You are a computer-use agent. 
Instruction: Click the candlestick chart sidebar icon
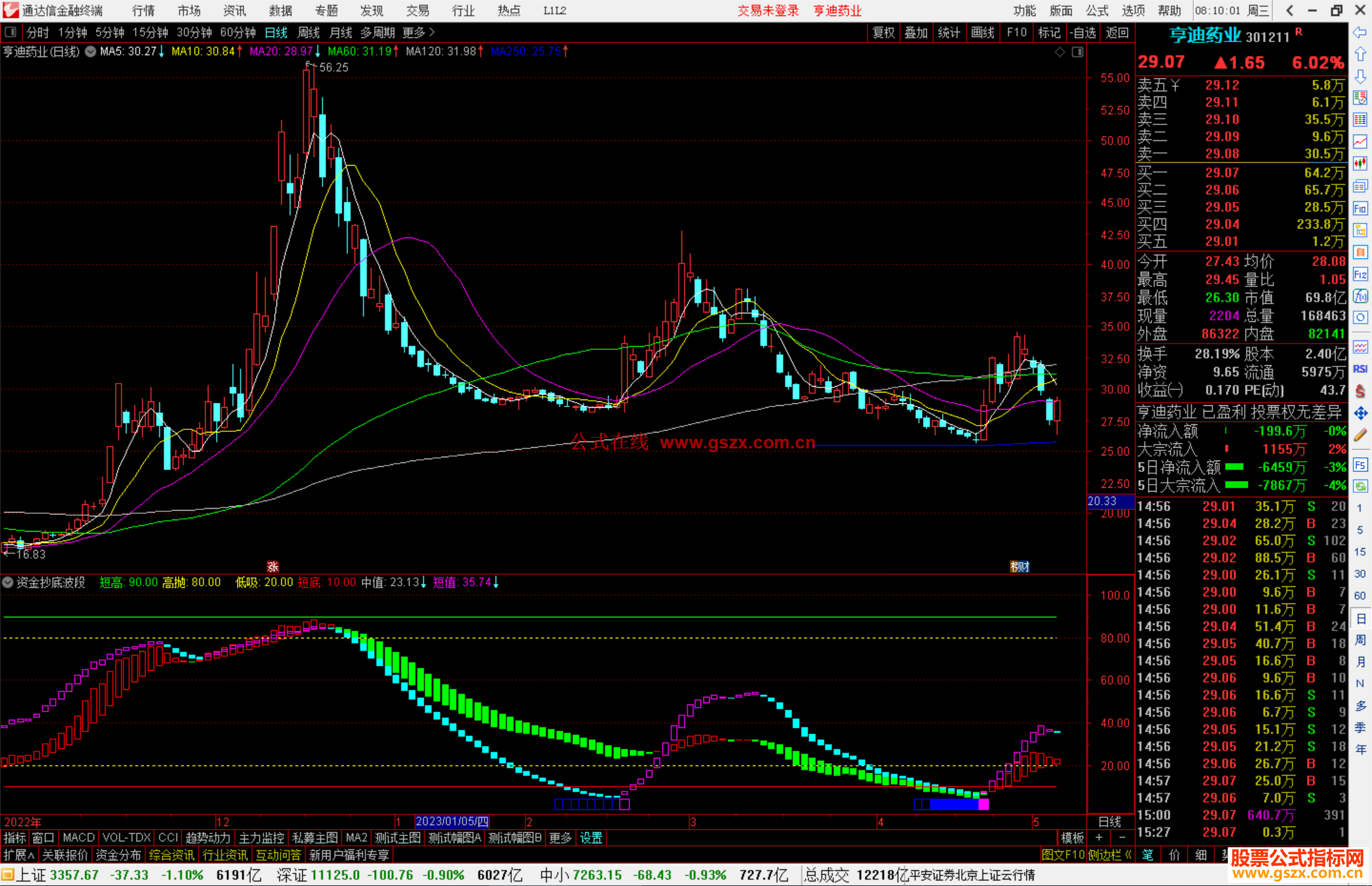tap(1360, 163)
